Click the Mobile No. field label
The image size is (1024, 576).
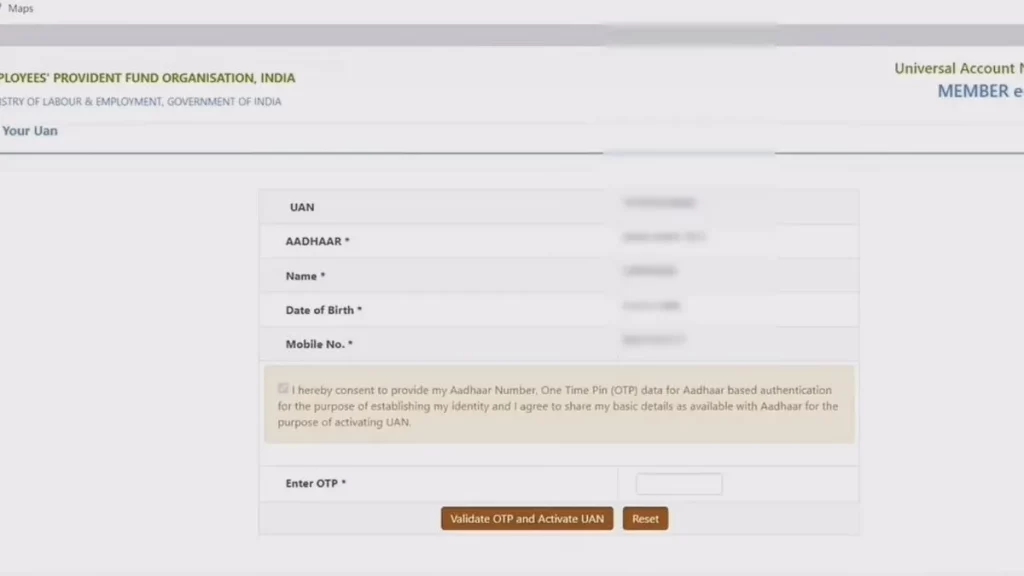(319, 344)
